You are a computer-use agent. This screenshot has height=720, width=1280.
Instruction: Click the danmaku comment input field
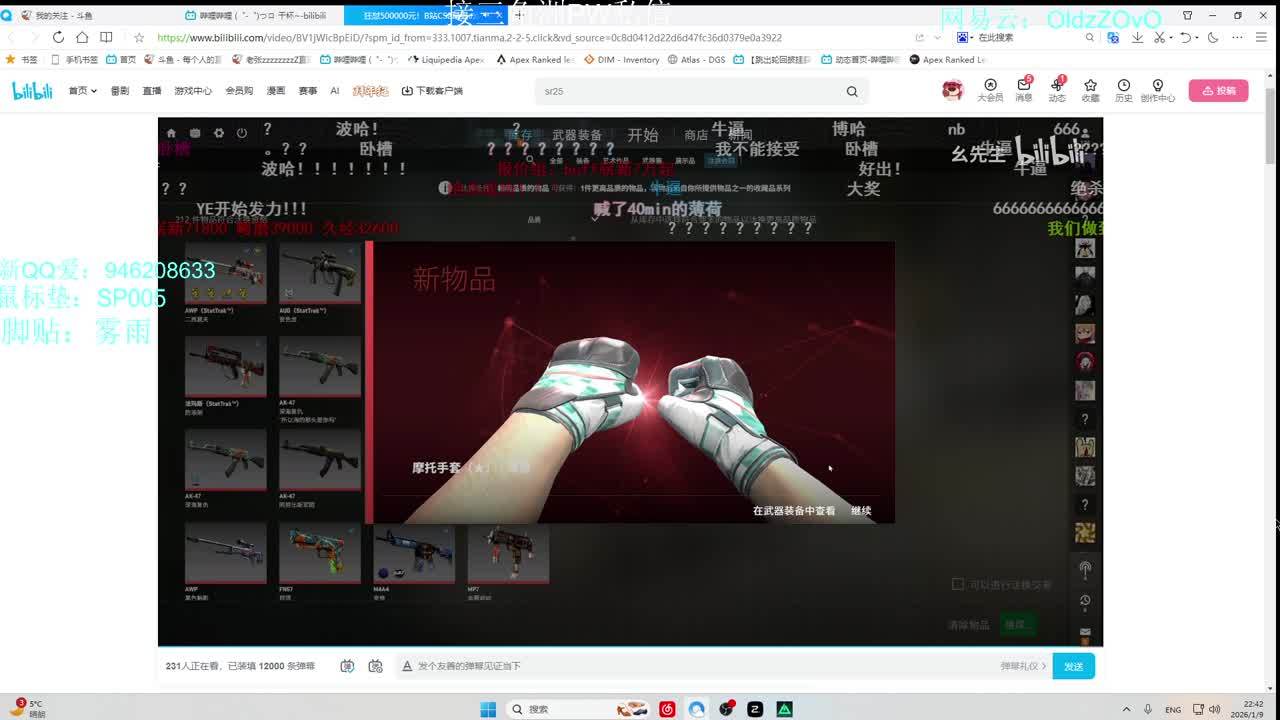coord(700,666)
